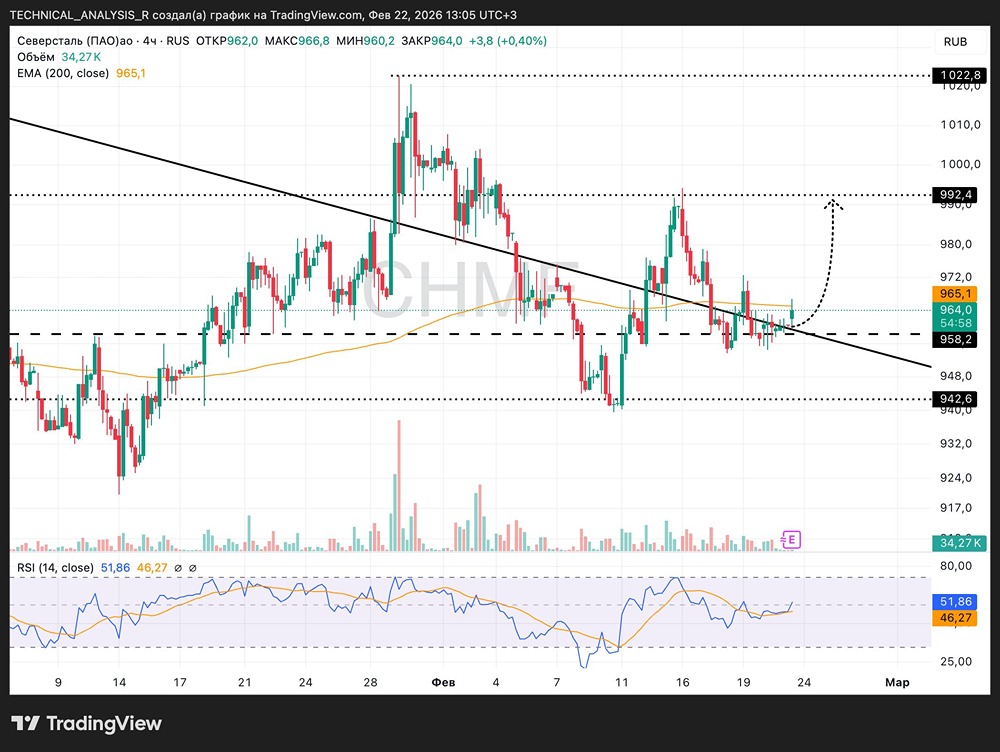The image size is (1000, 752).
Task: Click the TECHNICAL_ANALYSIS_R author header text
Action: (79, 15)
